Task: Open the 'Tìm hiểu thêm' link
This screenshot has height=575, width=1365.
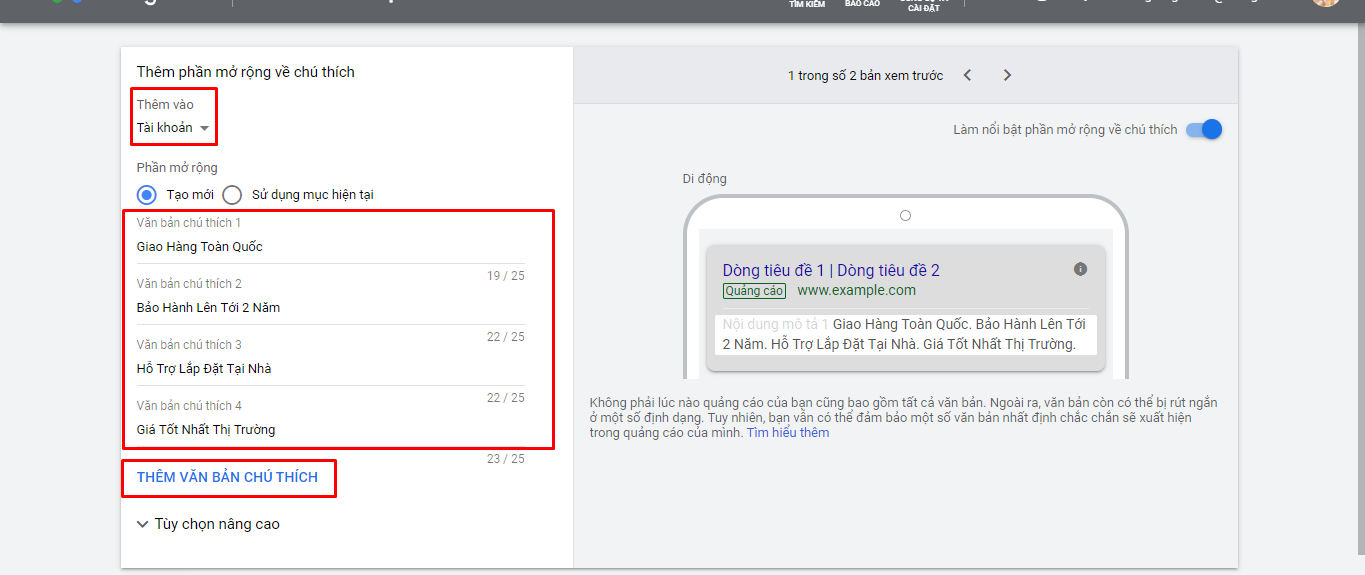Action: pos(788,433)
